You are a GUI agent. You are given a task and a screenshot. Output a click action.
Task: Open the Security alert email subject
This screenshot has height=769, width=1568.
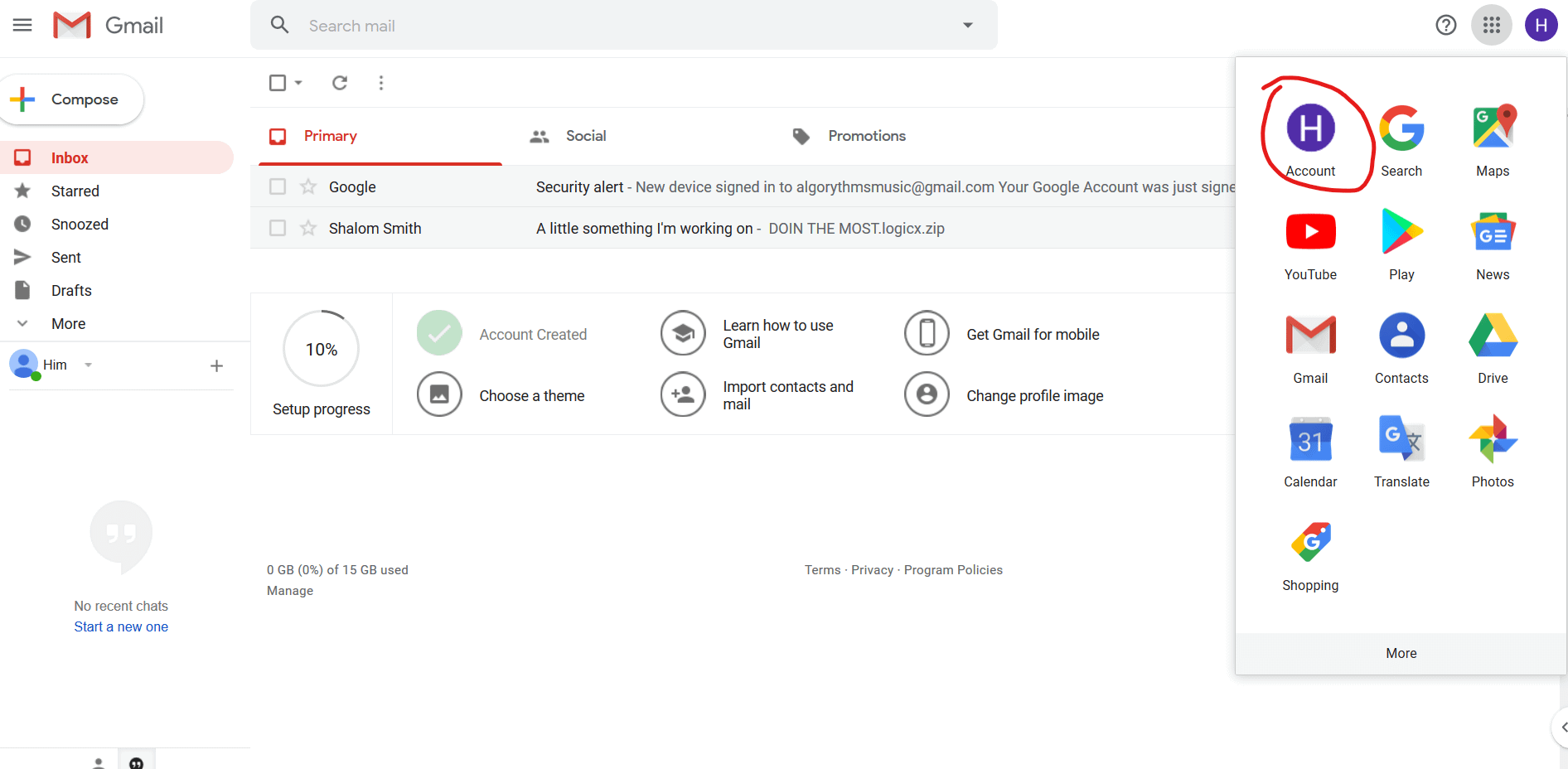pyautogui.click(x=579, y=186)
